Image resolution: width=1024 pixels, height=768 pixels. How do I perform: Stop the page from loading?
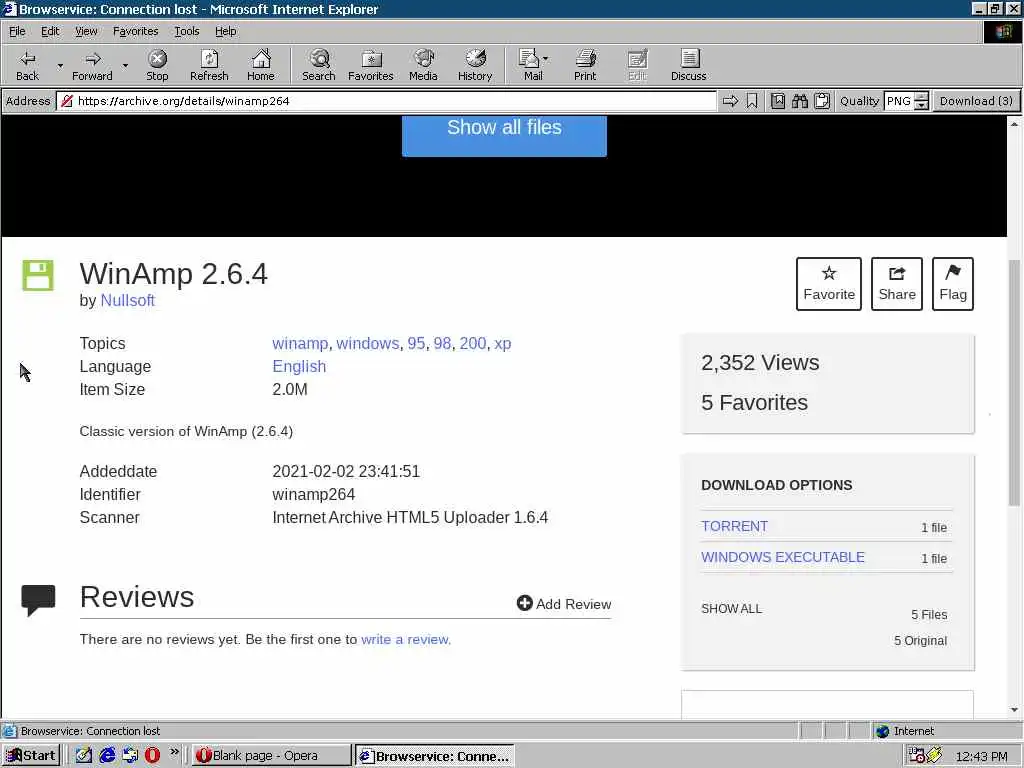coord(157,65)
